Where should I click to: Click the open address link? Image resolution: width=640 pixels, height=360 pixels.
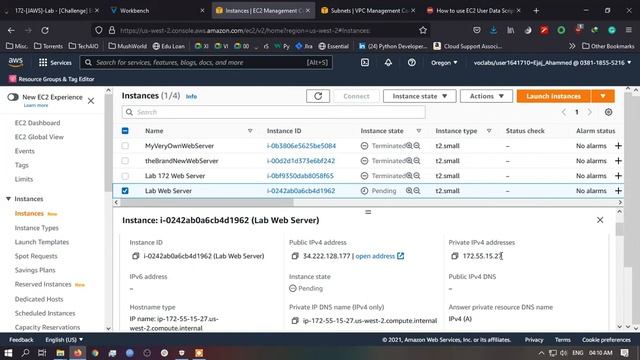point(380,256)
